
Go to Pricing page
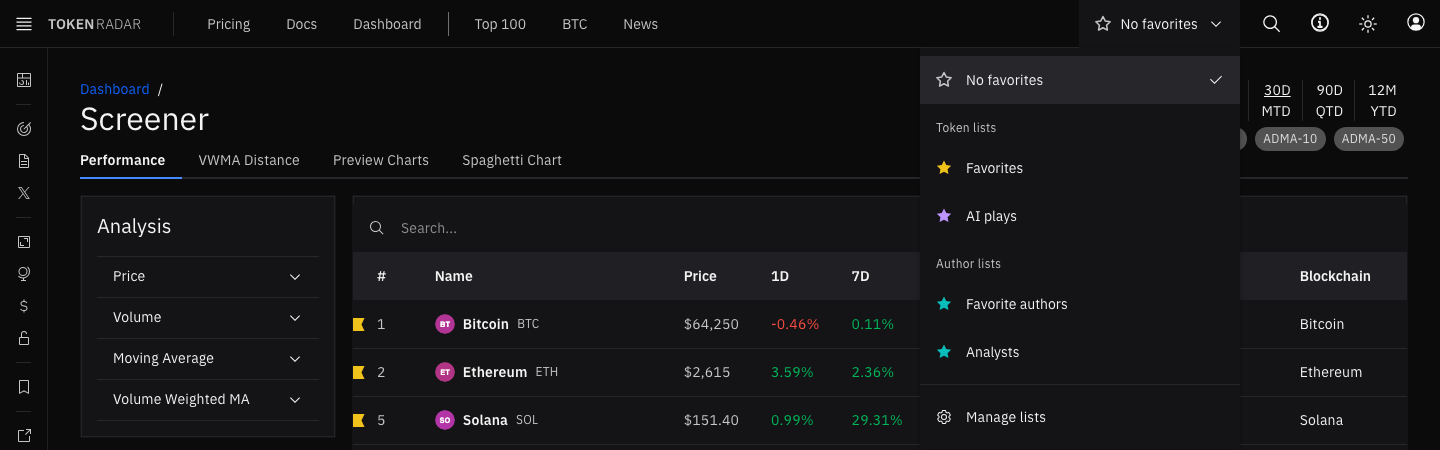point(229,24)
